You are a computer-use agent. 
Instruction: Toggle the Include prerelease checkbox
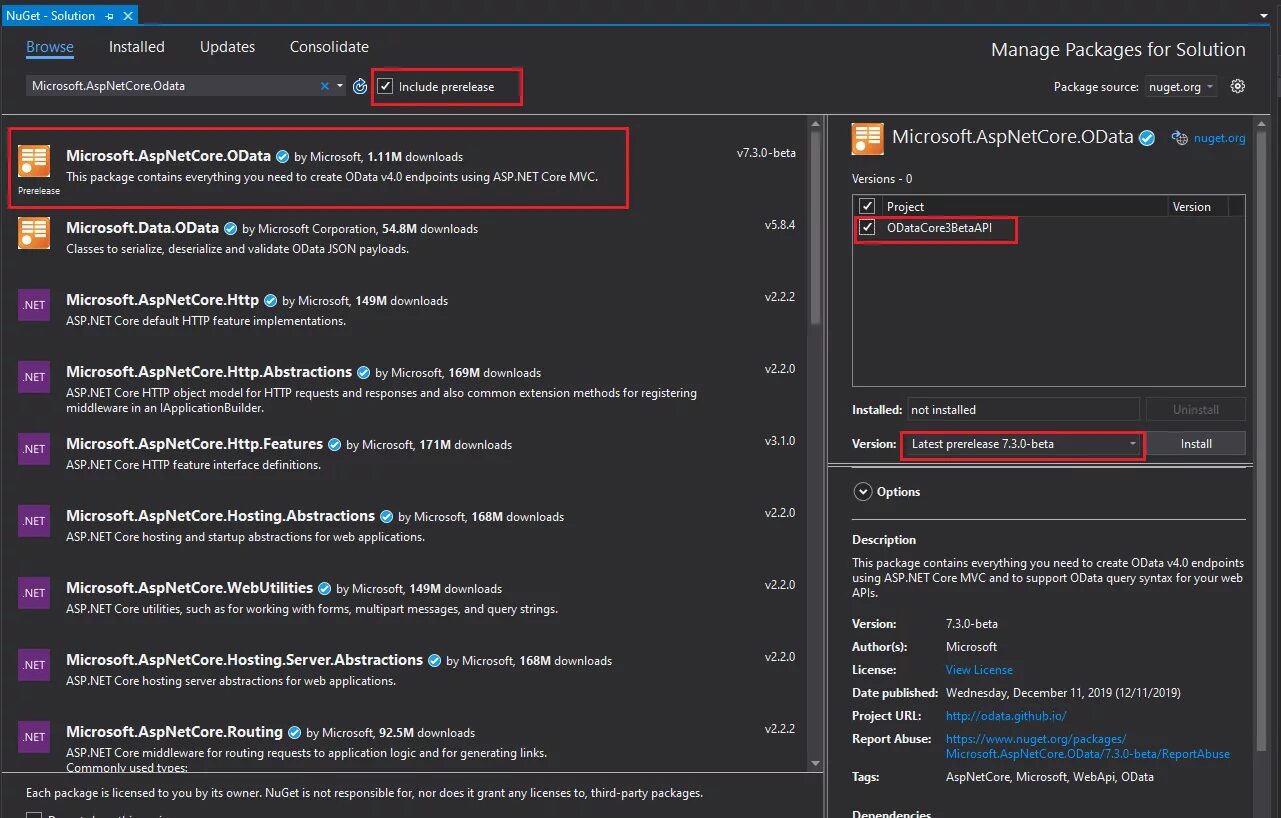(386, 87)
